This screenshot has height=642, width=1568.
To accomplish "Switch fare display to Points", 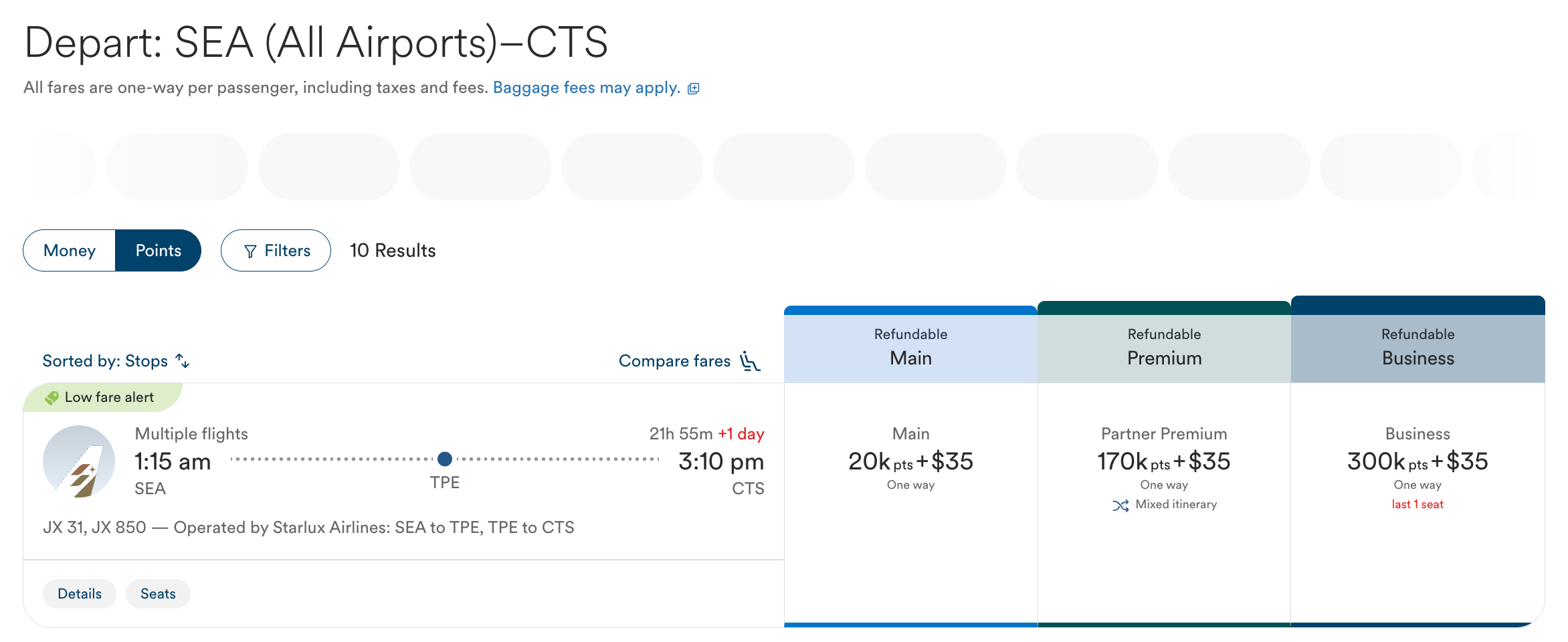I will 158,251.
